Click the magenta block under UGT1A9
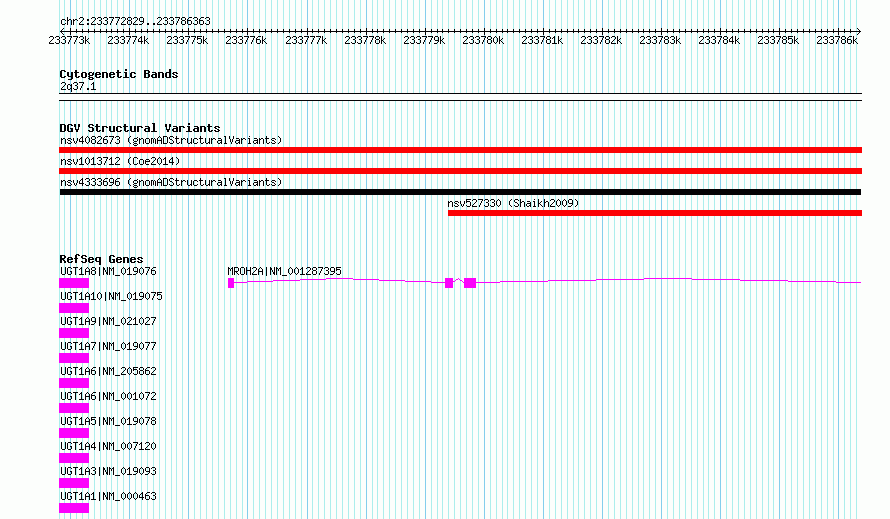 coord(74,333)
